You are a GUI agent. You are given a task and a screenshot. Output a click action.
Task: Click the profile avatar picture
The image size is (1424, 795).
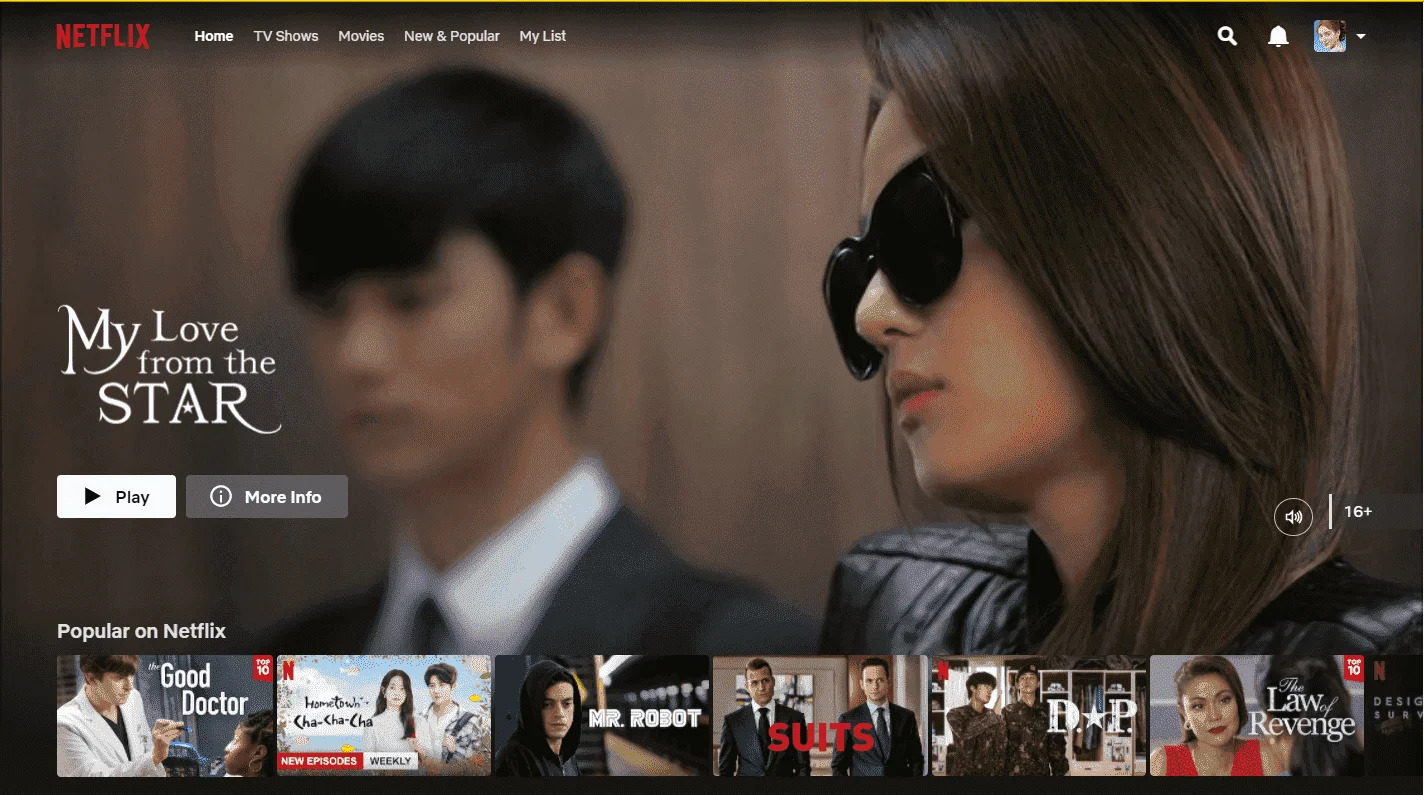(x=1329, y=36)
